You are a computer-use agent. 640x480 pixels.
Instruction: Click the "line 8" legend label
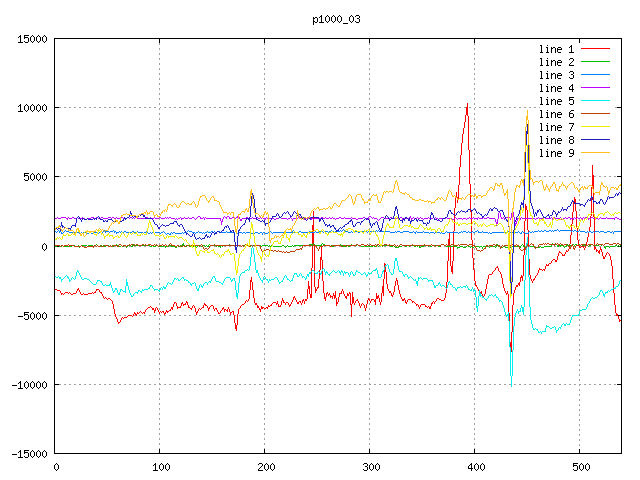point(556,140)
